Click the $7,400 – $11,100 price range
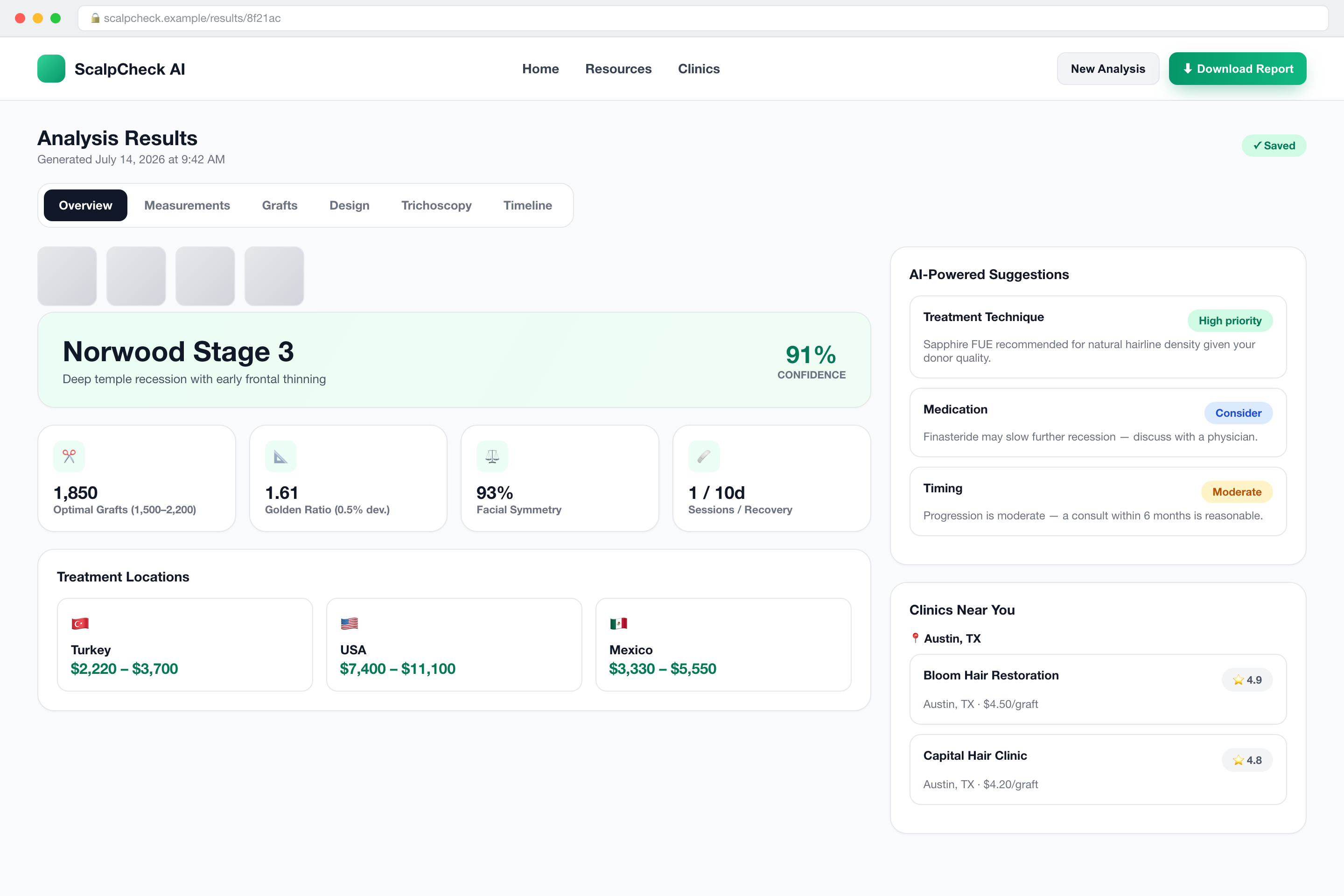The width and height of the screenshot is (1344, 896). tap(398, 669)
